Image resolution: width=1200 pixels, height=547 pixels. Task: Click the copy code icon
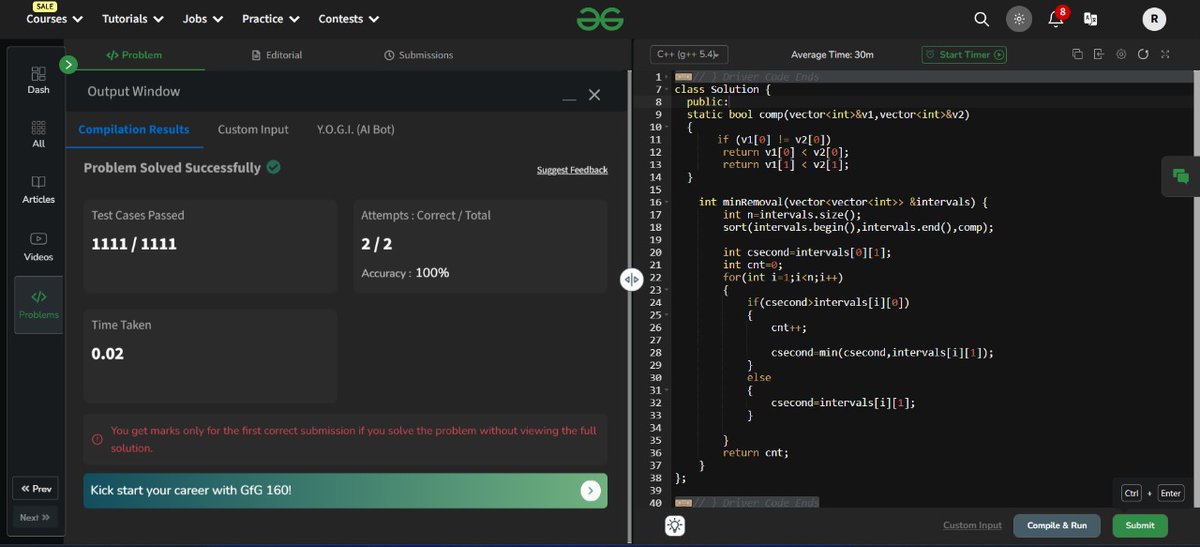[x=1077, y=54]
